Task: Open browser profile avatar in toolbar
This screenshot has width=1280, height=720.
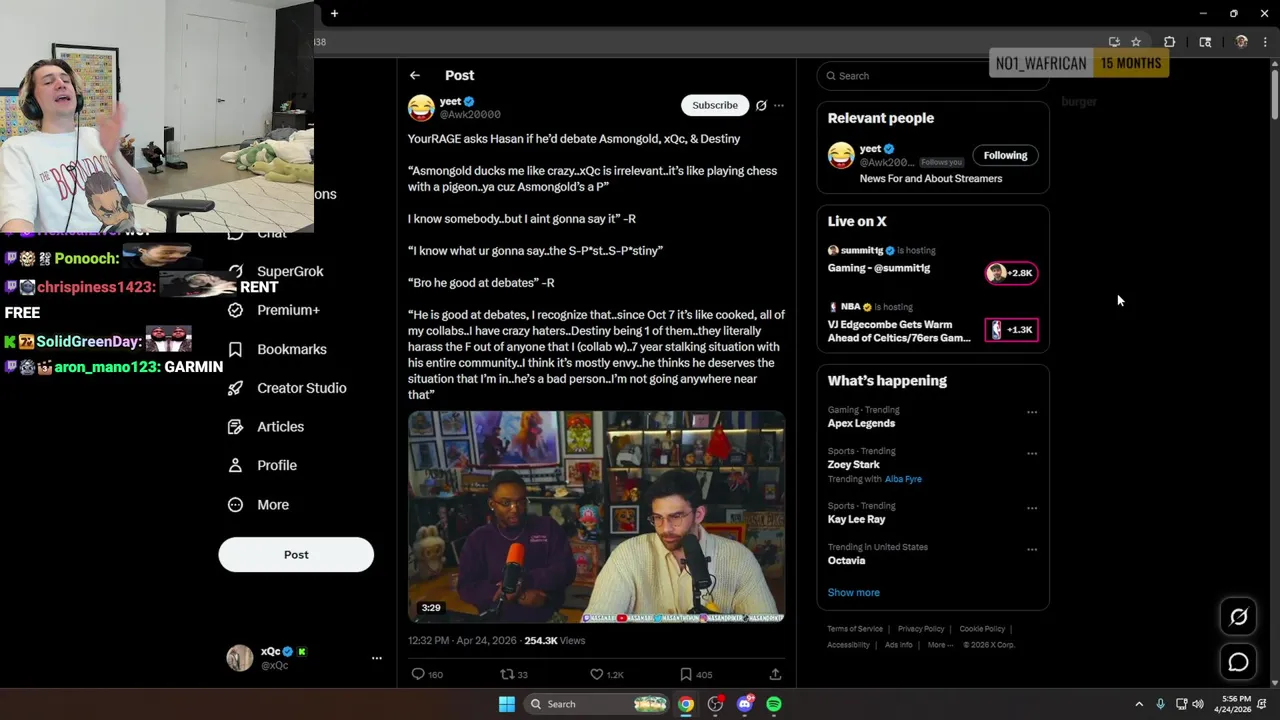Action: click(1241, 42)
